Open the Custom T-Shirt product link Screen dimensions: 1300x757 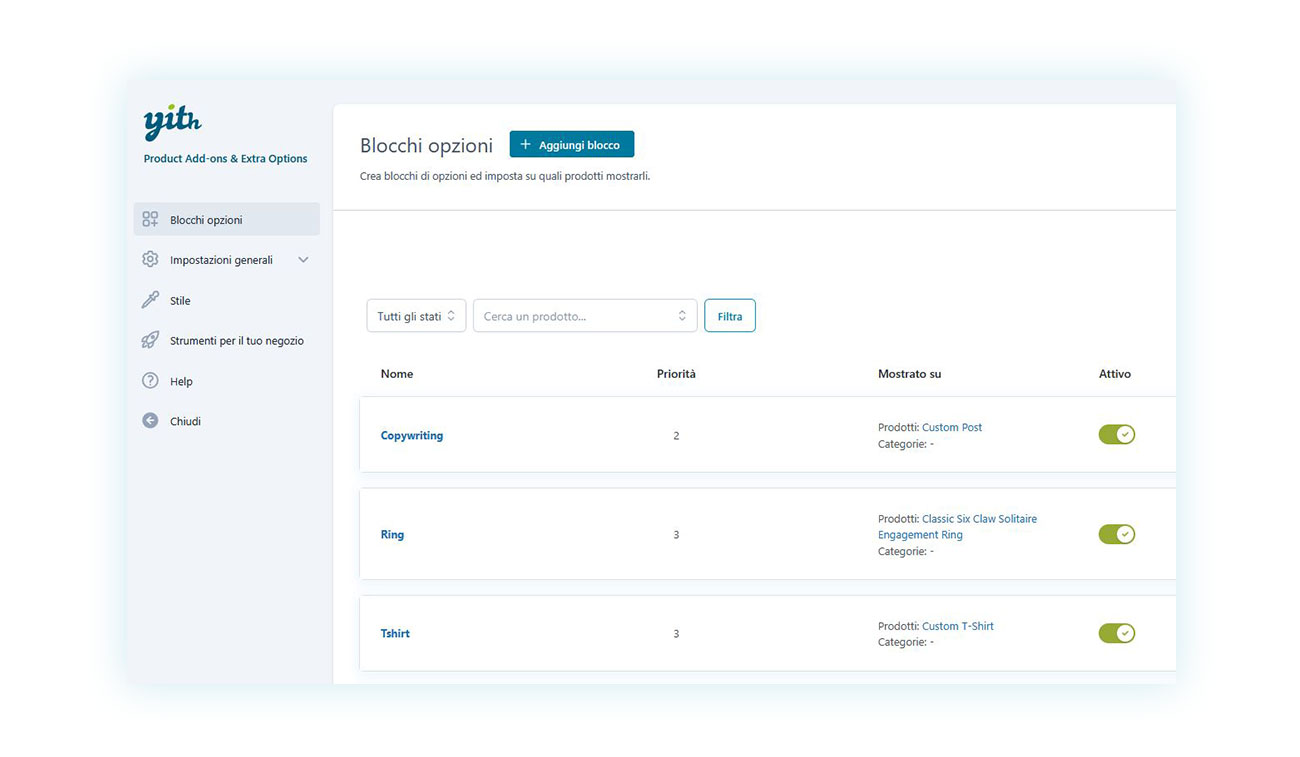(x=958, y=626)
